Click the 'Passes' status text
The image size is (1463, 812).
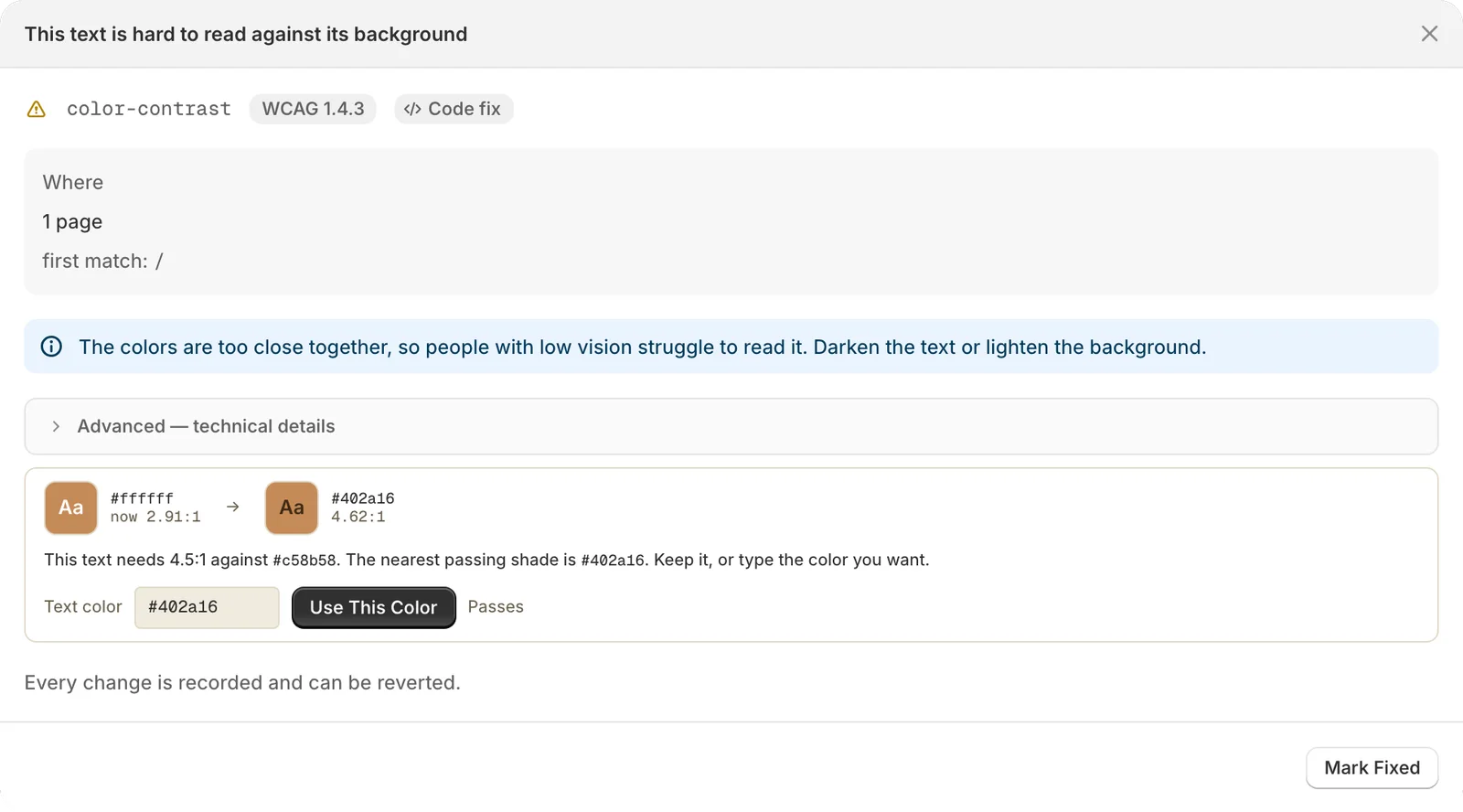point(496,607)
